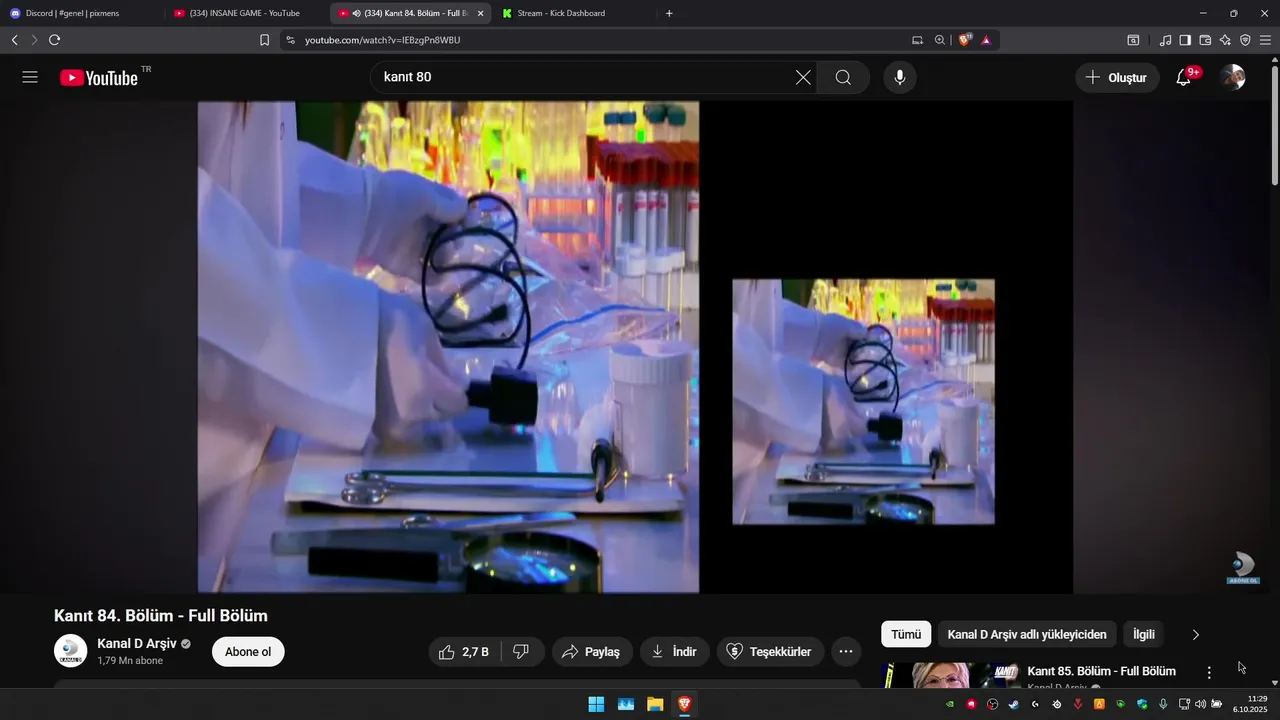
Task: Open the notifications bell
Action: [1184, 77]
